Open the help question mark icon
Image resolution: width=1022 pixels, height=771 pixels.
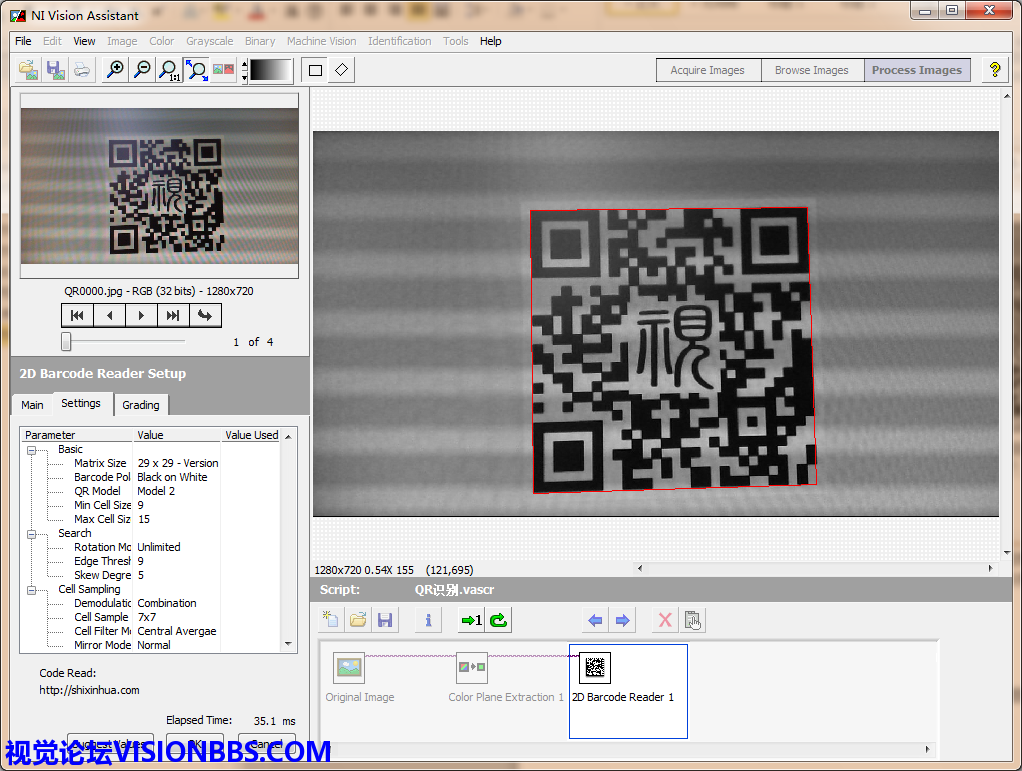(994, 70)
